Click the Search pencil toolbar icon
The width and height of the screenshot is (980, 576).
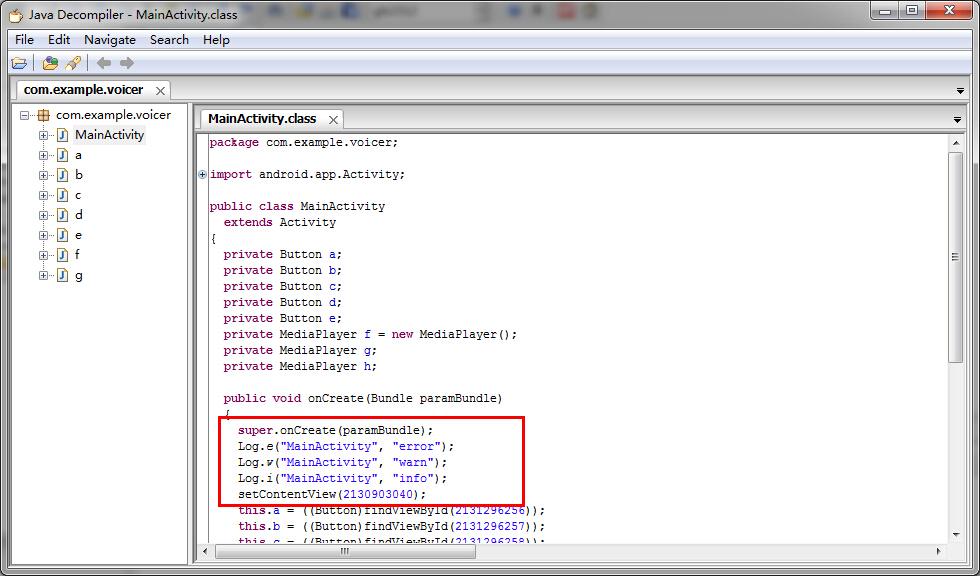[x=73, y=63]
